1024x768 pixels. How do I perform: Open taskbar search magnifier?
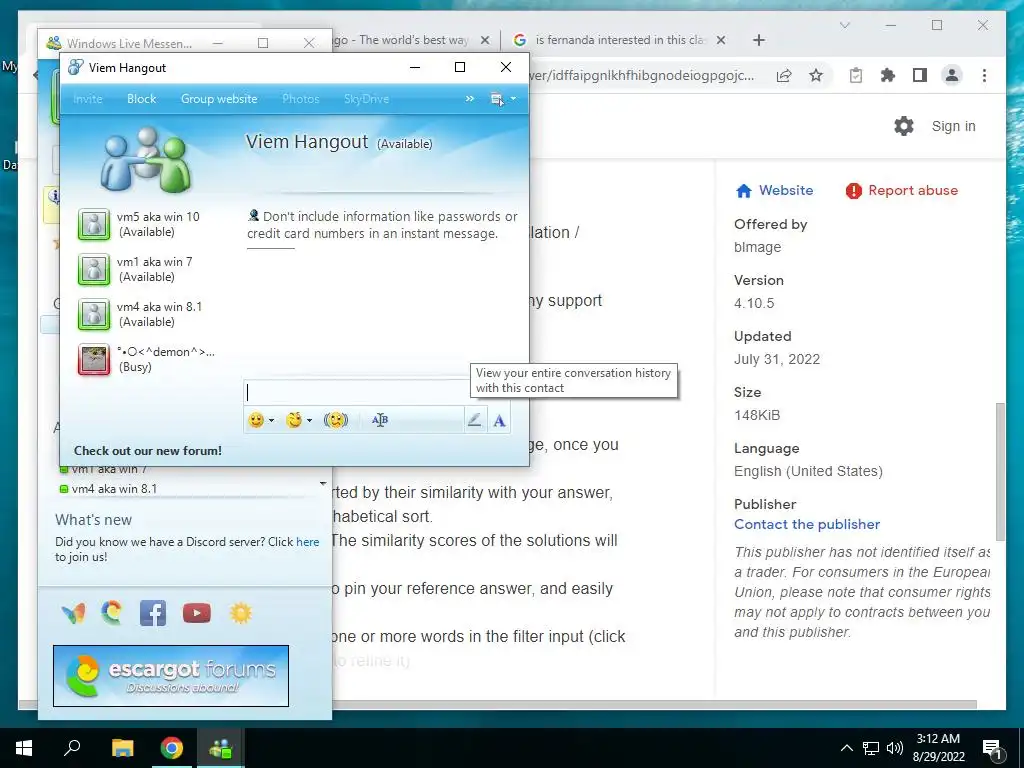point(72,748)
